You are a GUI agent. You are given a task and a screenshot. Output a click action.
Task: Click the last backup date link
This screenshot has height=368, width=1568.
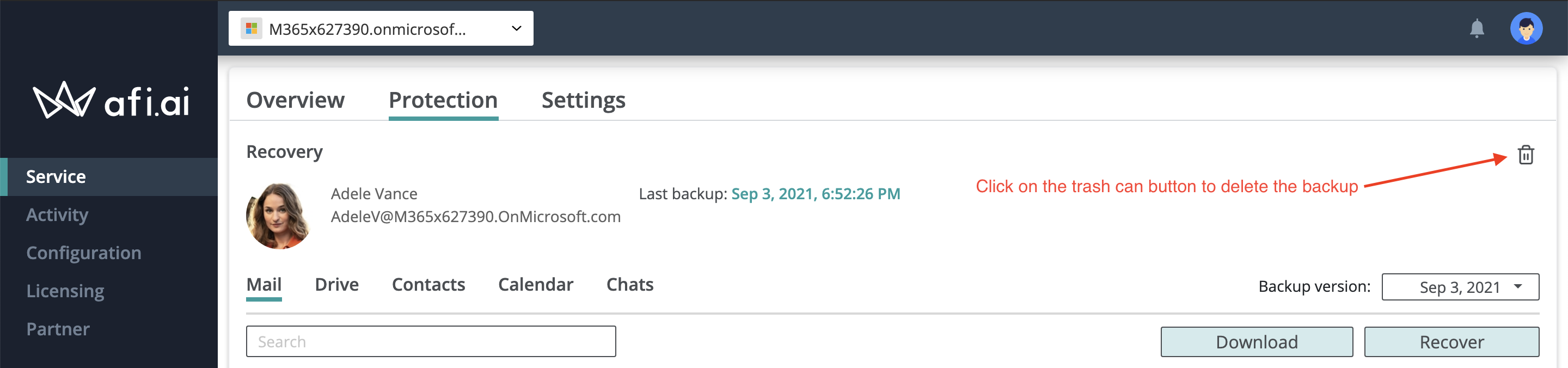[x=816, y=194]
